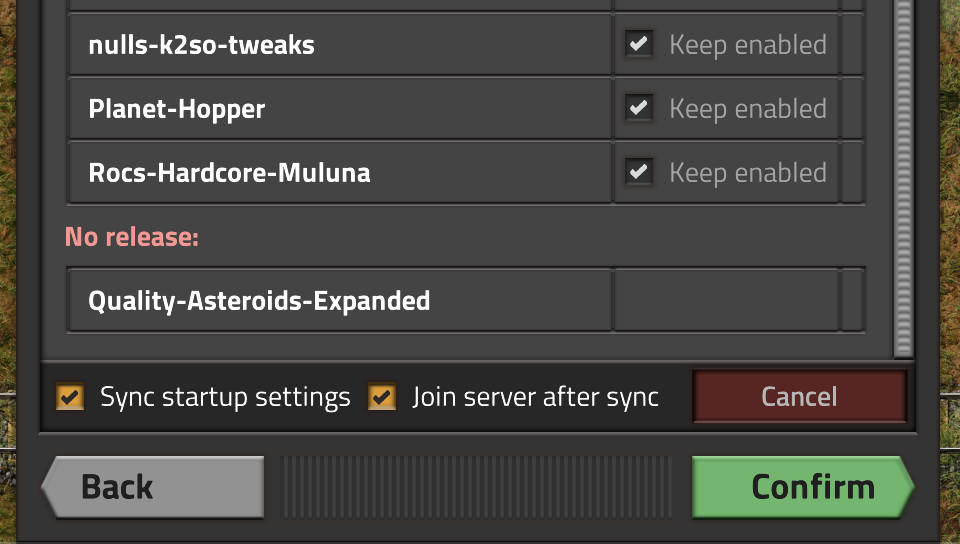Toggle the Planet-Hopper Keep enabled checkbox

pos(638,108)
